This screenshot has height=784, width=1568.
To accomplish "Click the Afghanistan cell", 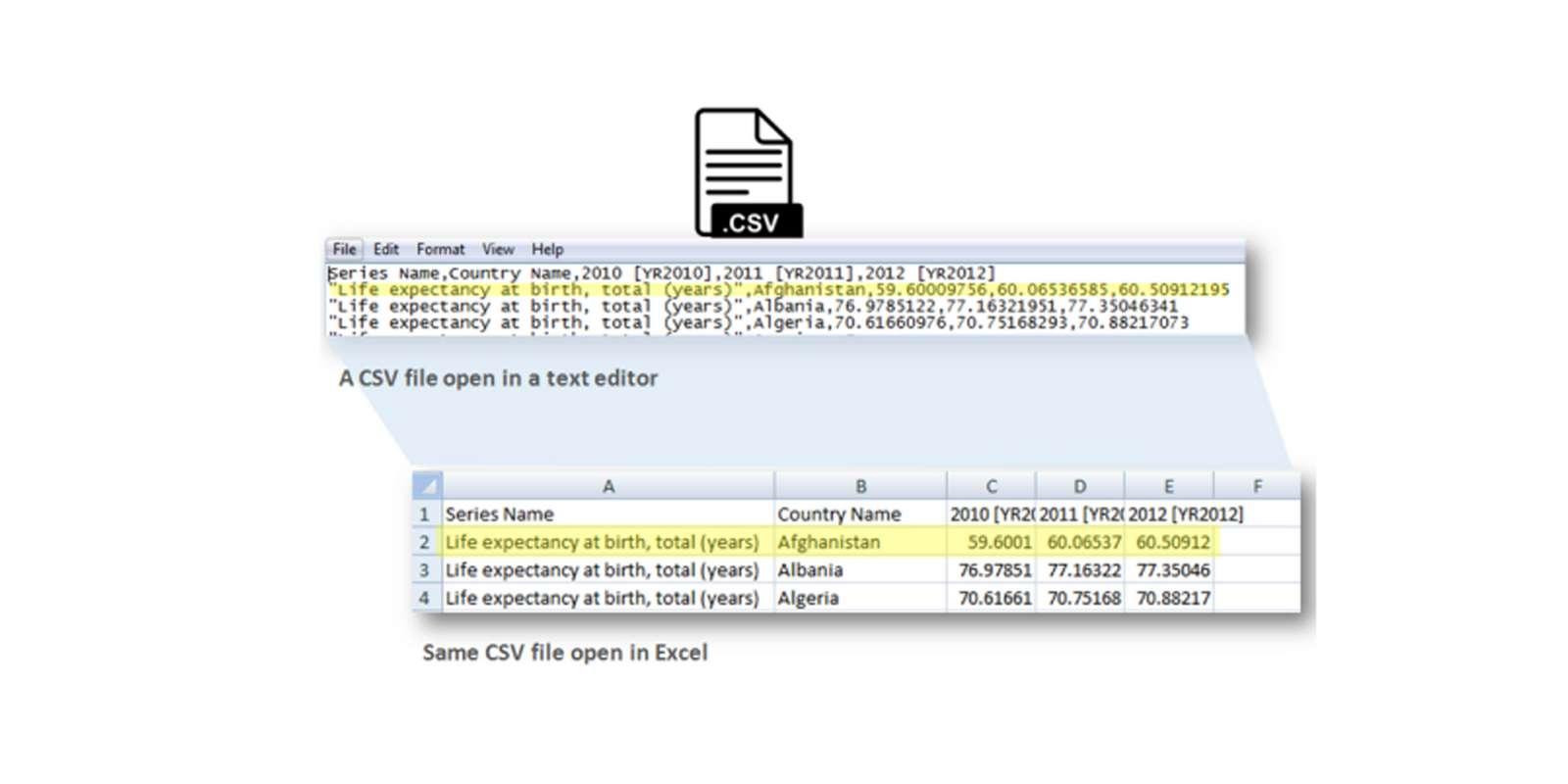I will pos(860,542).
